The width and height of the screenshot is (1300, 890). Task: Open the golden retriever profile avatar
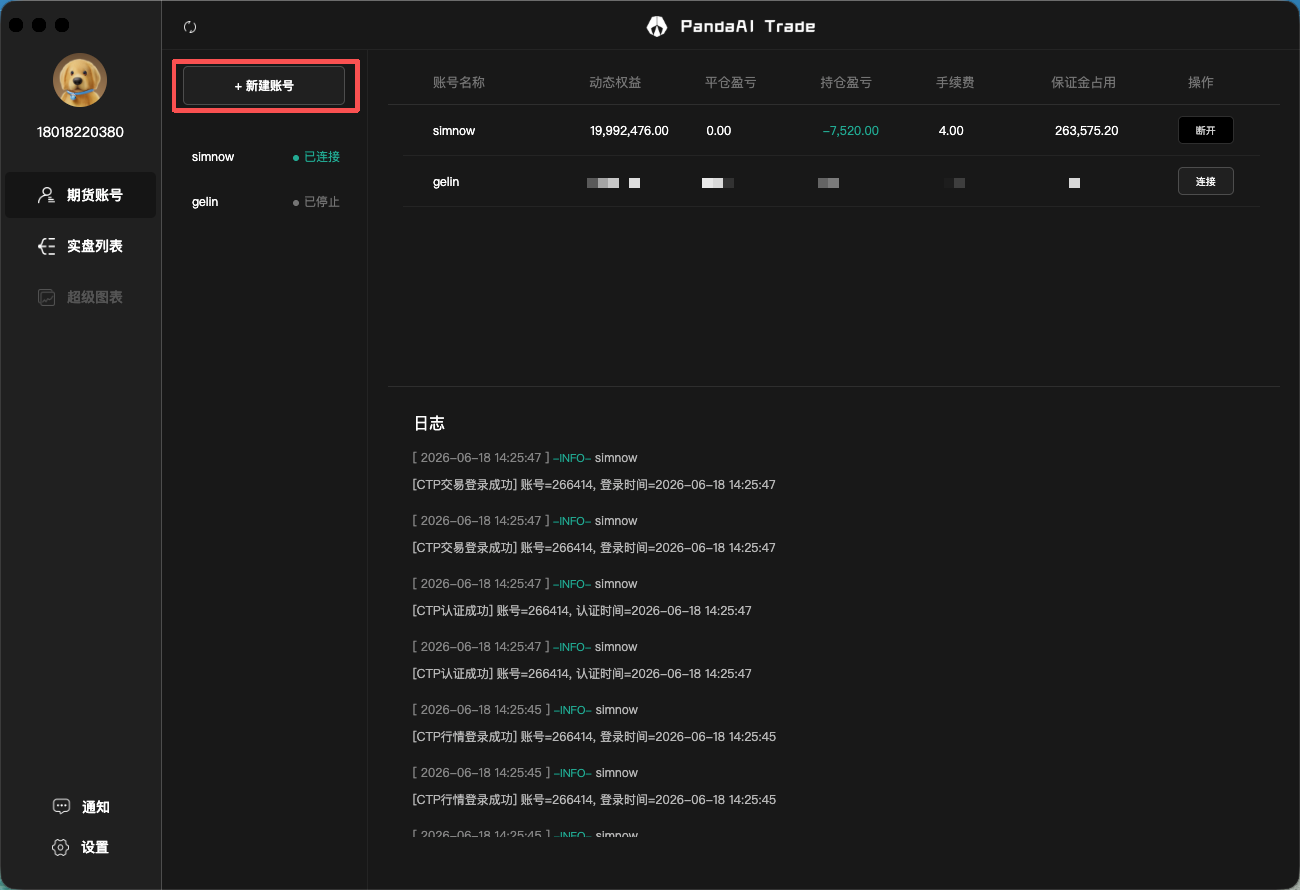coord(80,80)
